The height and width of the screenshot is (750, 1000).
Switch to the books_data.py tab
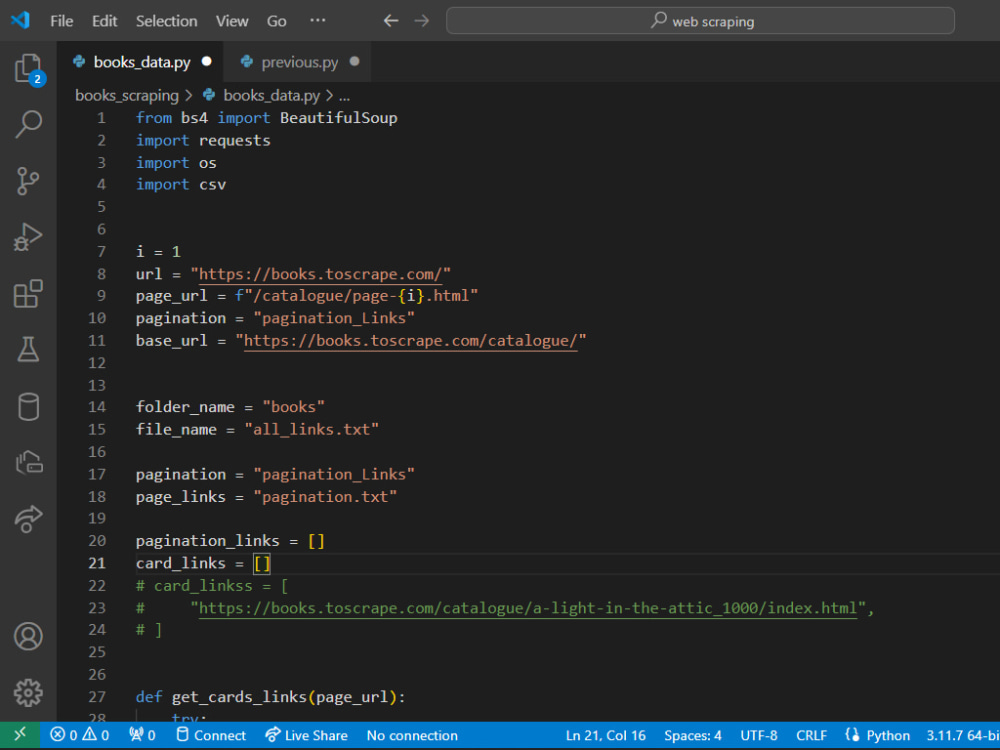(x=140, y=62)
